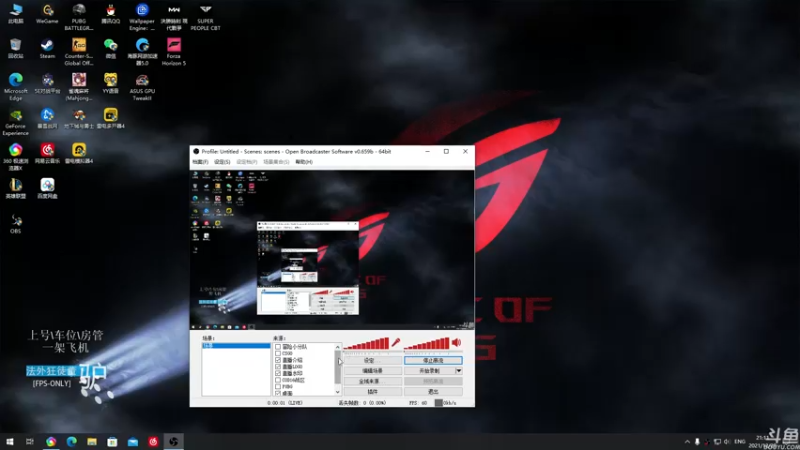Uncheck the 直播介绍 source
The image size is (800, 450).
click(x=278, y=360)
